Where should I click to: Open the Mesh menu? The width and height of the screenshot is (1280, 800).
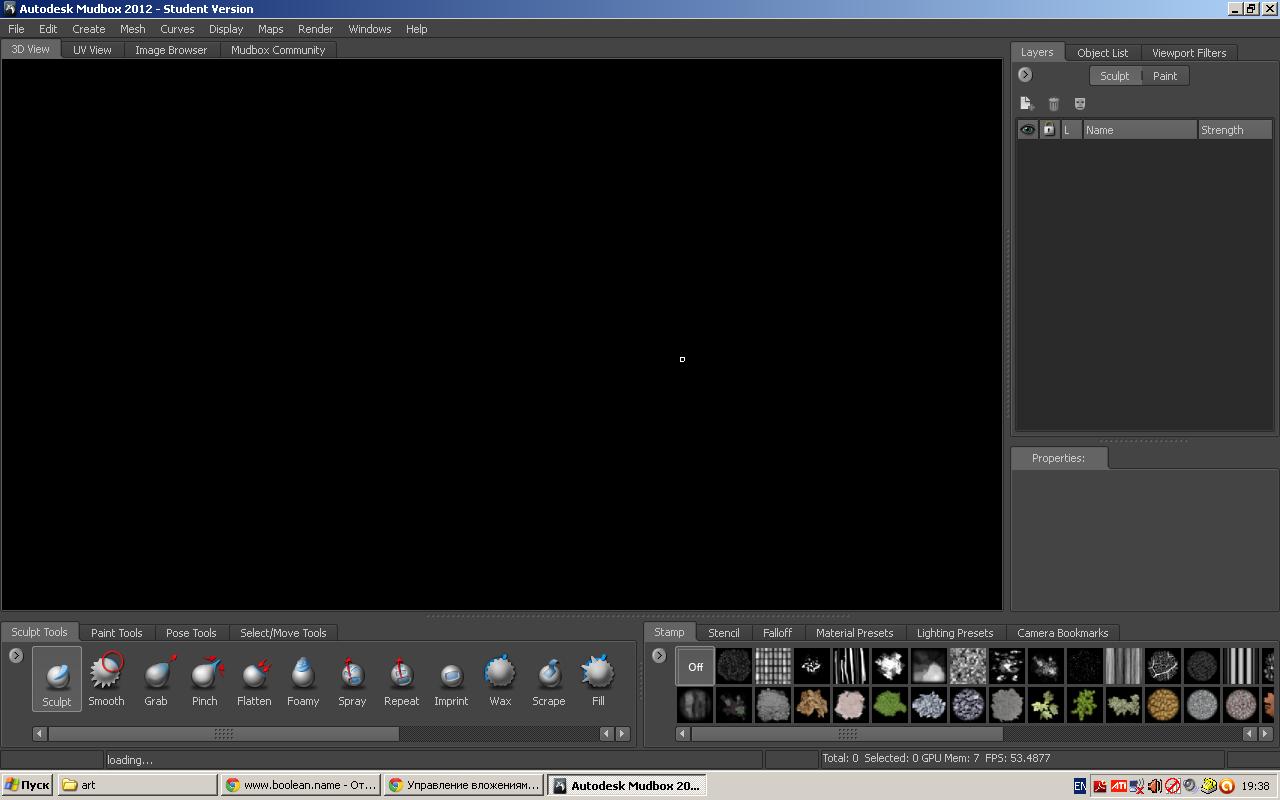coord(132,29)
